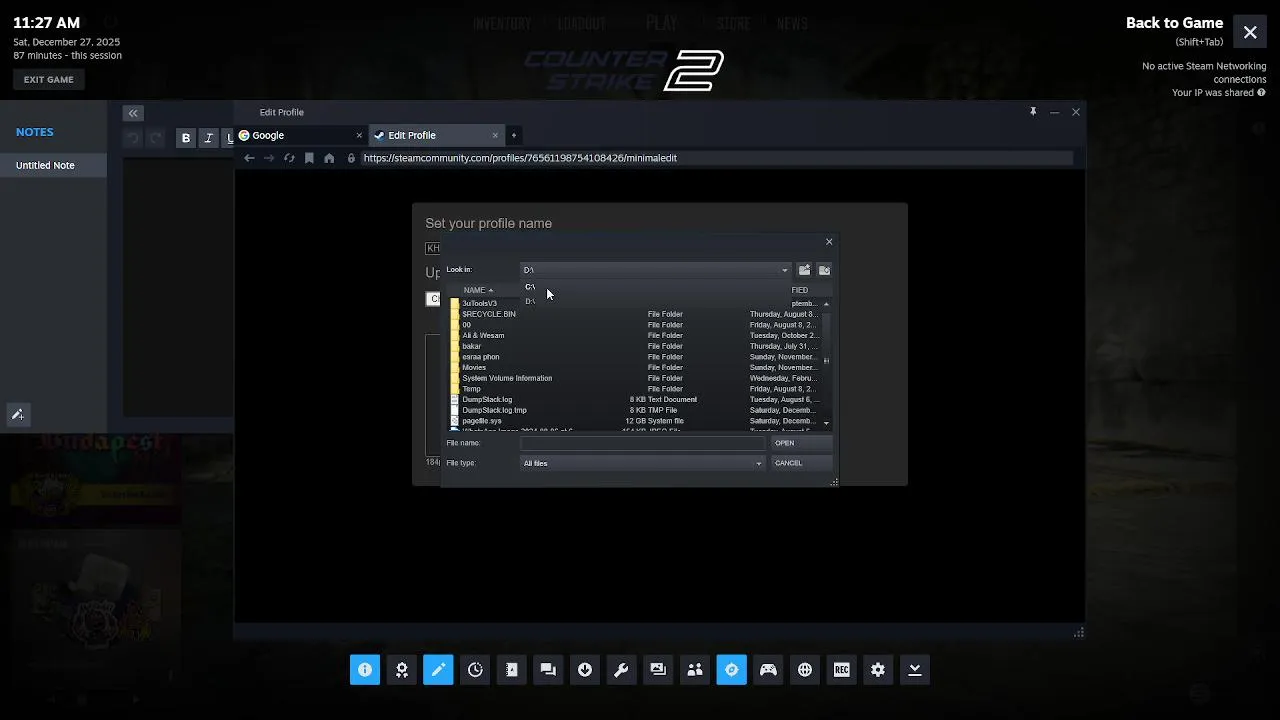
Task: Switch to the Google browser tab
Action: [298, 135]
